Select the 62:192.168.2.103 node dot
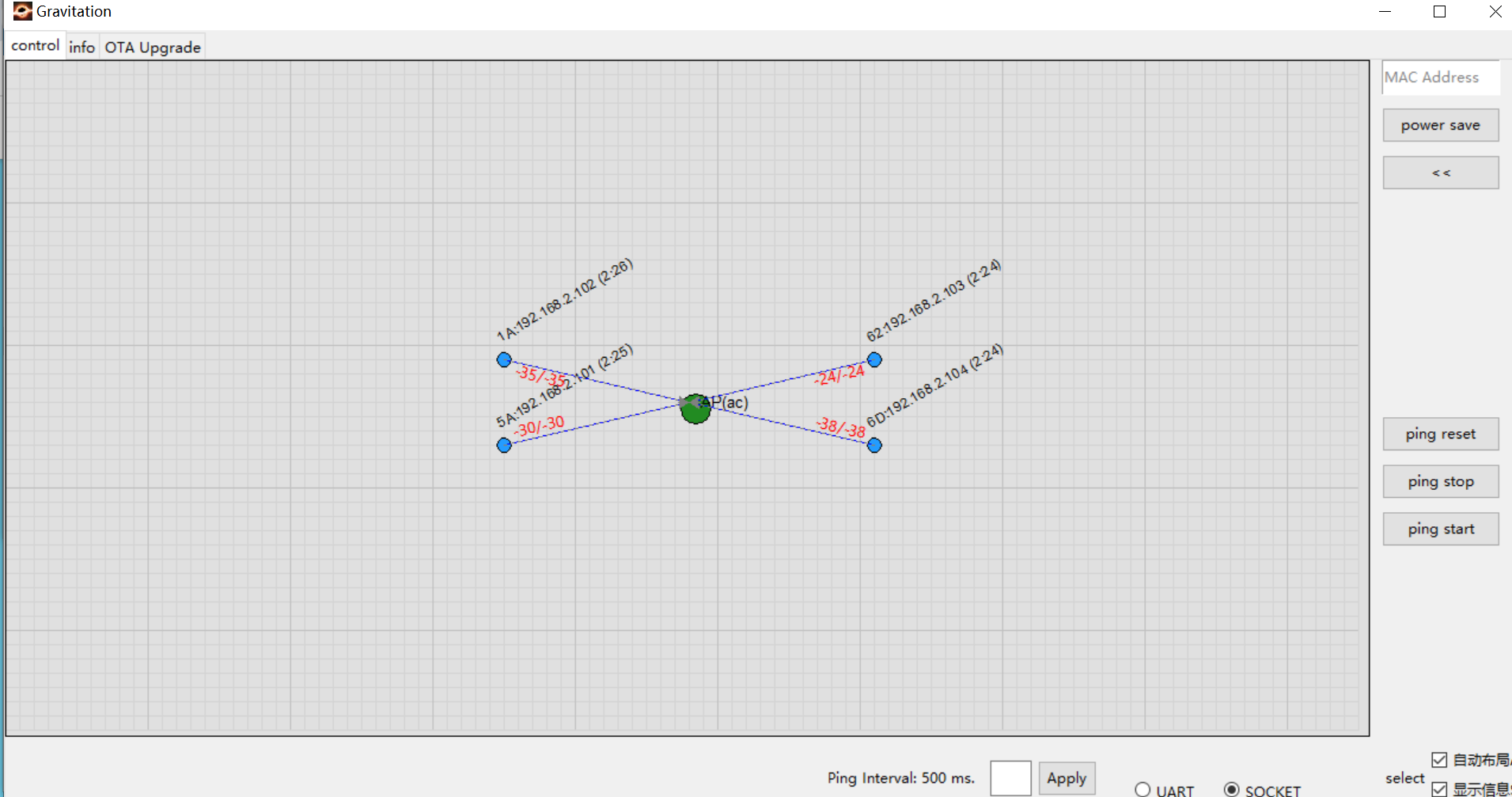This screenshot has height=797, width=1512. pos(874,360)
